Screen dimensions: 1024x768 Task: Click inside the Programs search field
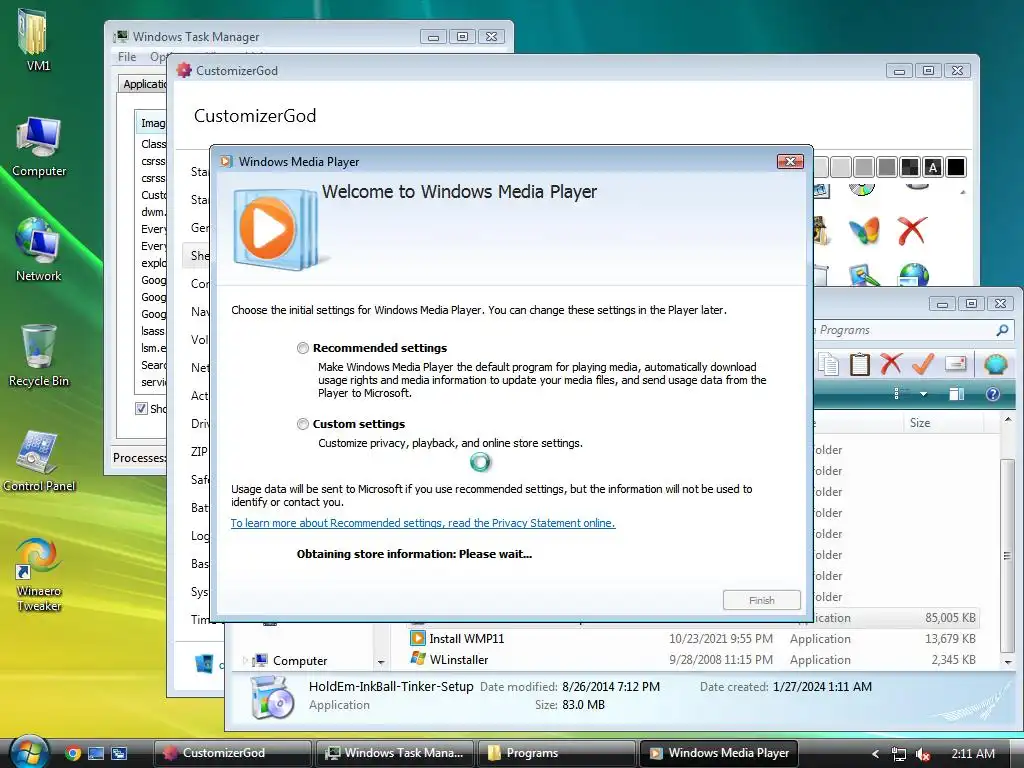[x=904, y=330]
